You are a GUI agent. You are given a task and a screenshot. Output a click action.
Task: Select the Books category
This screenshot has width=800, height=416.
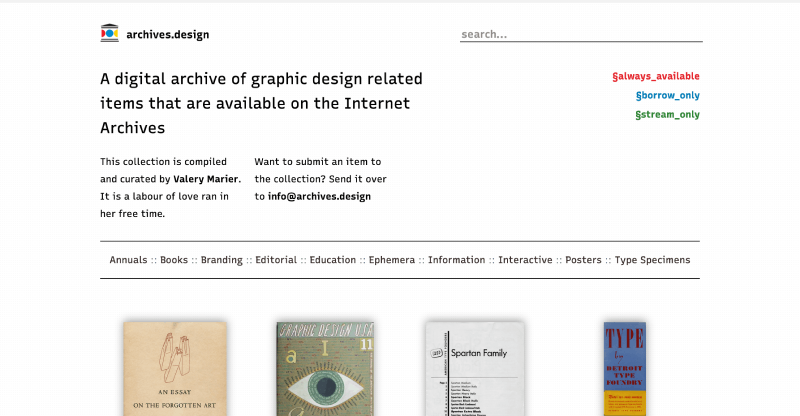point(174,260)
